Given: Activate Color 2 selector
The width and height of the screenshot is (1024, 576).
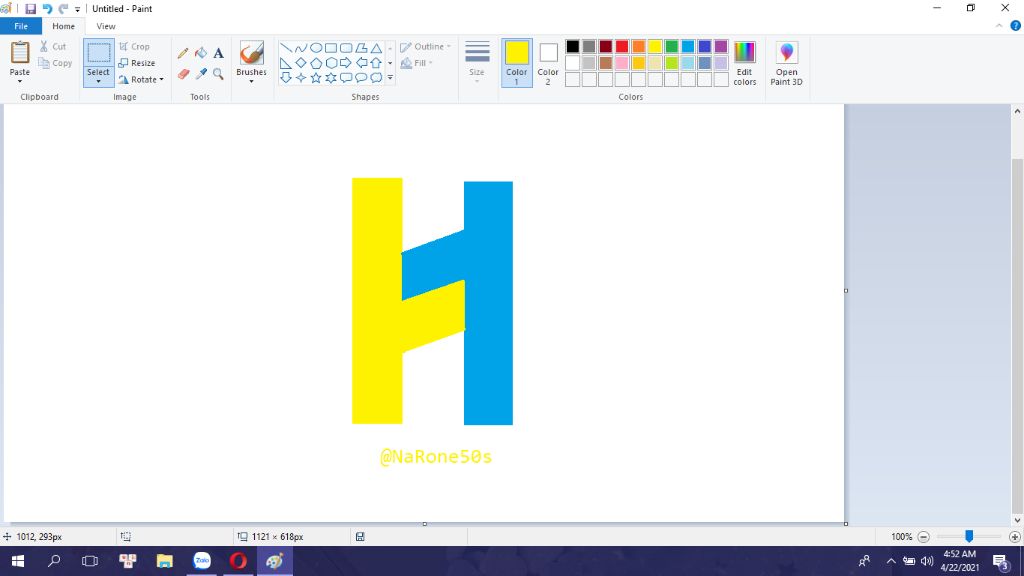Looking at the screenshot, I should [548, 63].
